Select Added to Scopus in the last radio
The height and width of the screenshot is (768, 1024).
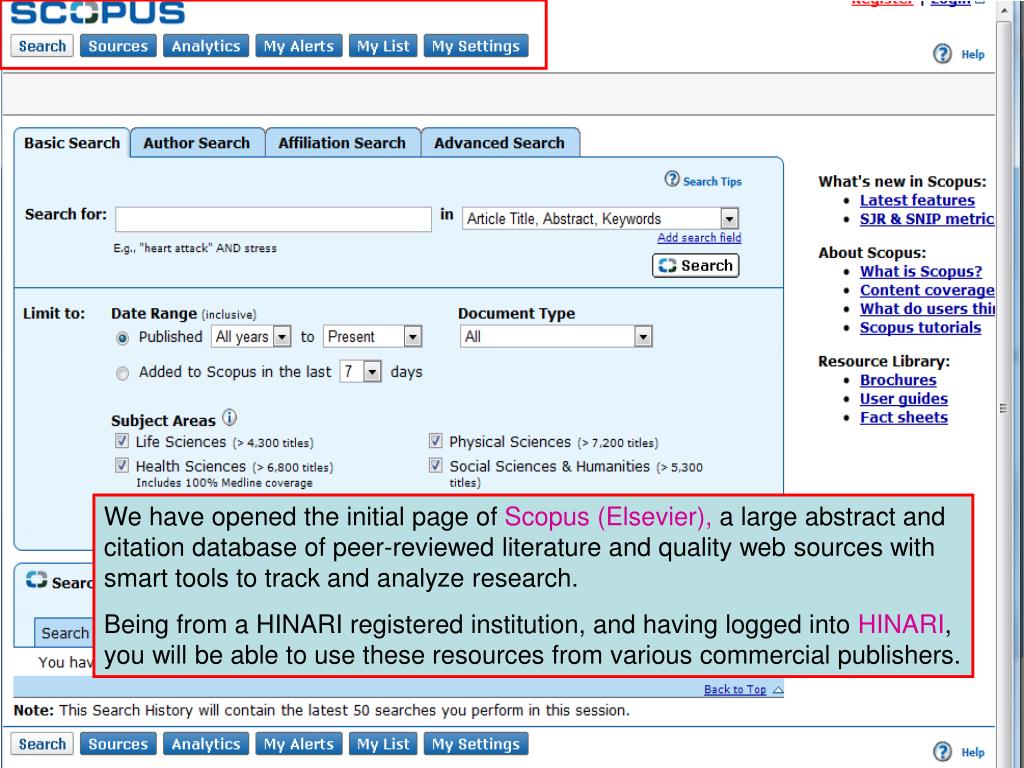[x=122, y=373]
